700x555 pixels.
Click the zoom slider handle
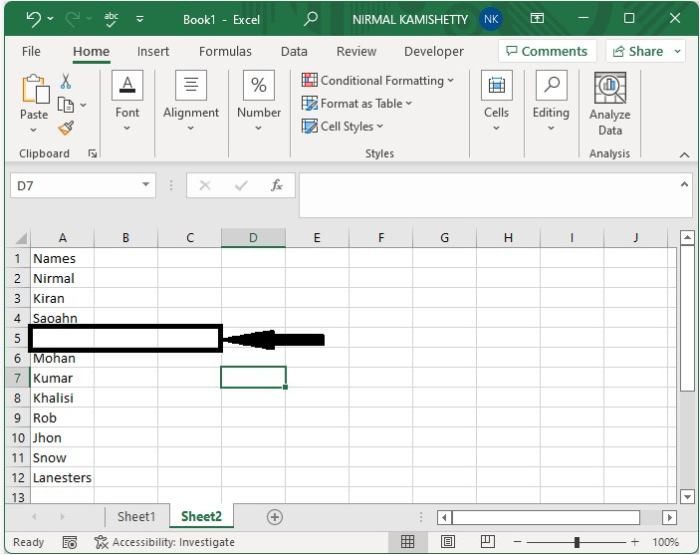577,542
